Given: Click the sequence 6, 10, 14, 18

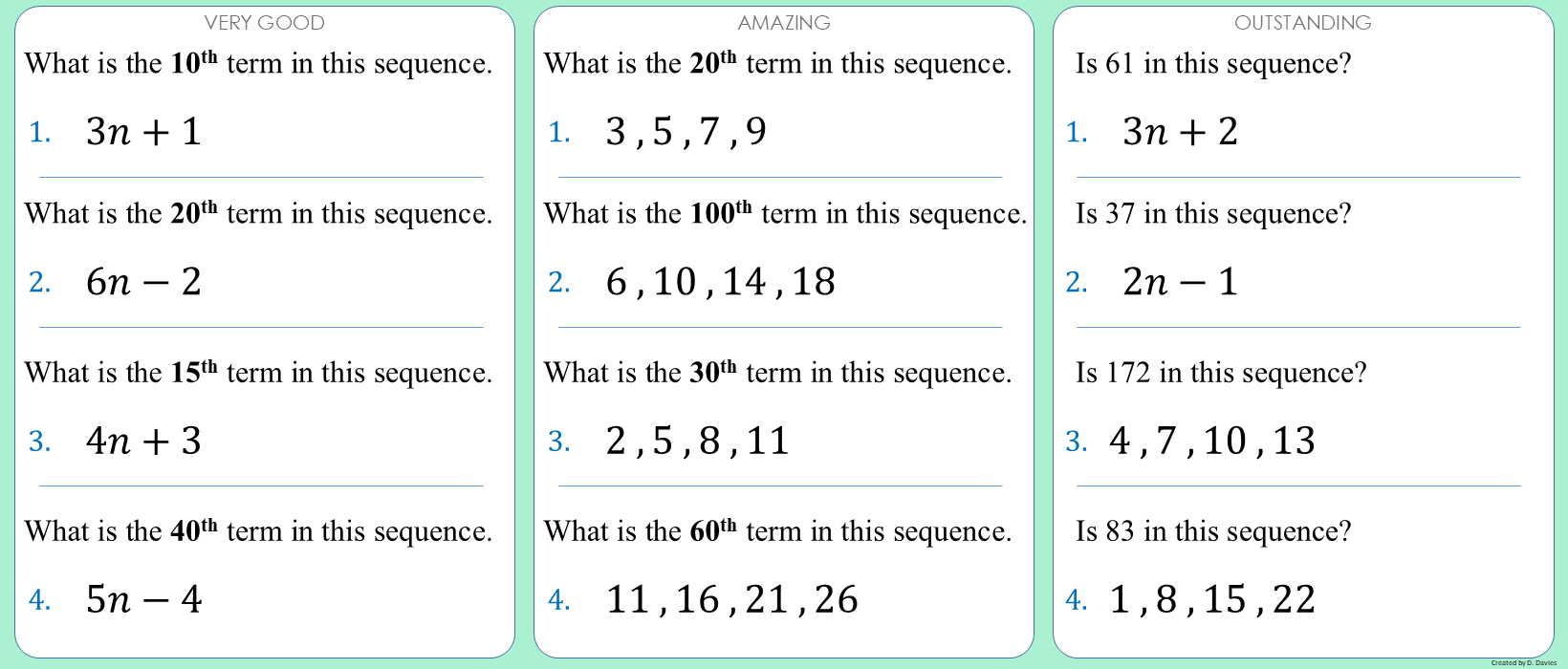Looking at the screenshot, I should click(x=721, y=282).
